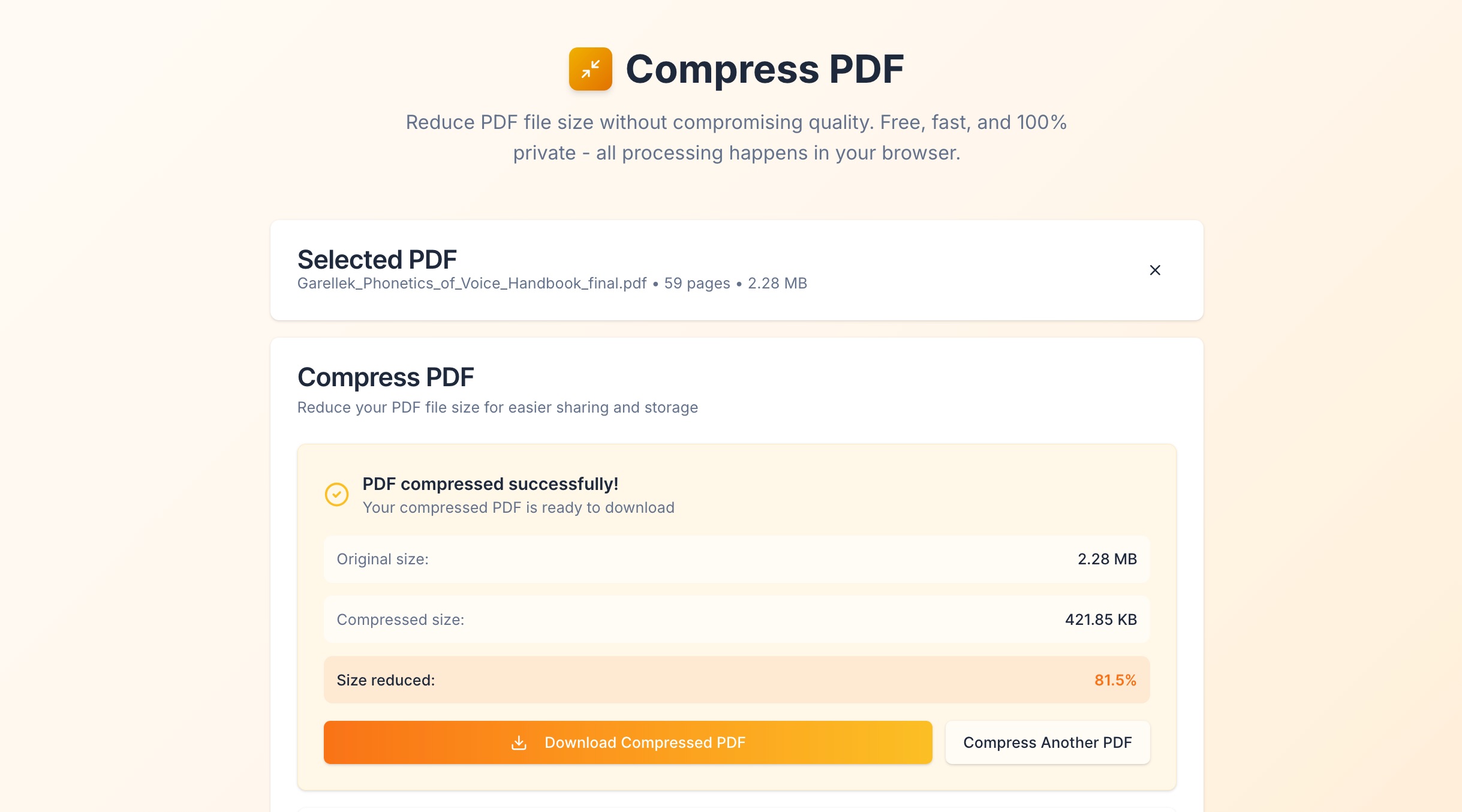
Task: Click the circled check beside the success message
Action: pyautogui.click(x=338, y=494)
